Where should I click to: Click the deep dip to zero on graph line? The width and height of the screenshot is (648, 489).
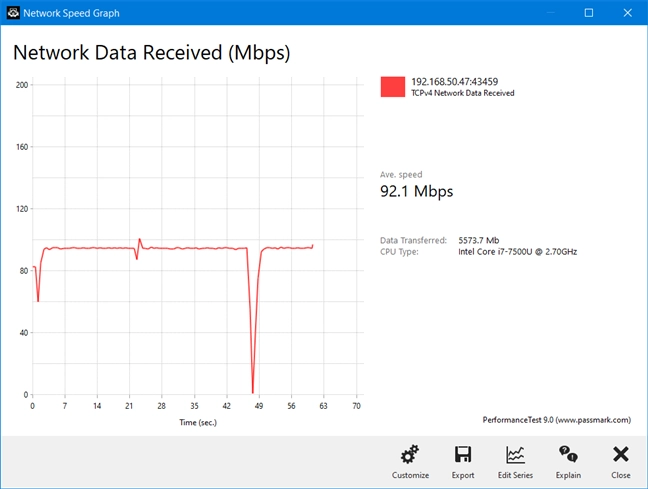(x=253, y=391)
